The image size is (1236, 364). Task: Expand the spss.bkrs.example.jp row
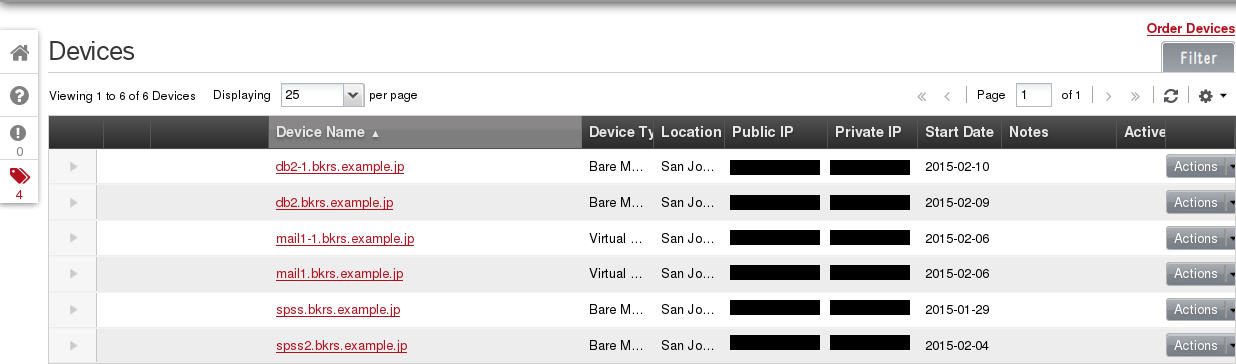73,310
